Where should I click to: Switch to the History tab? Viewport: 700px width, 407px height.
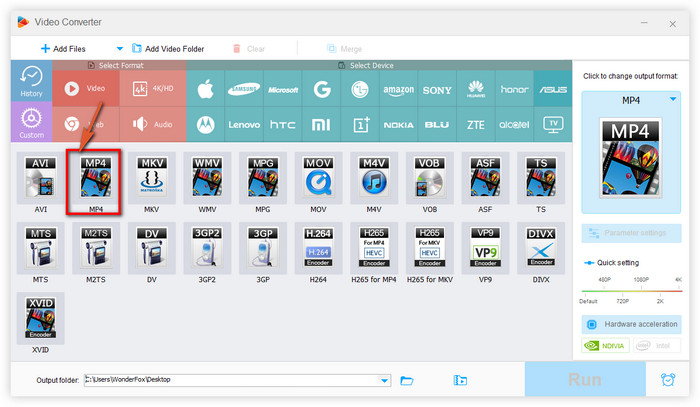click(x=31, y=81)
